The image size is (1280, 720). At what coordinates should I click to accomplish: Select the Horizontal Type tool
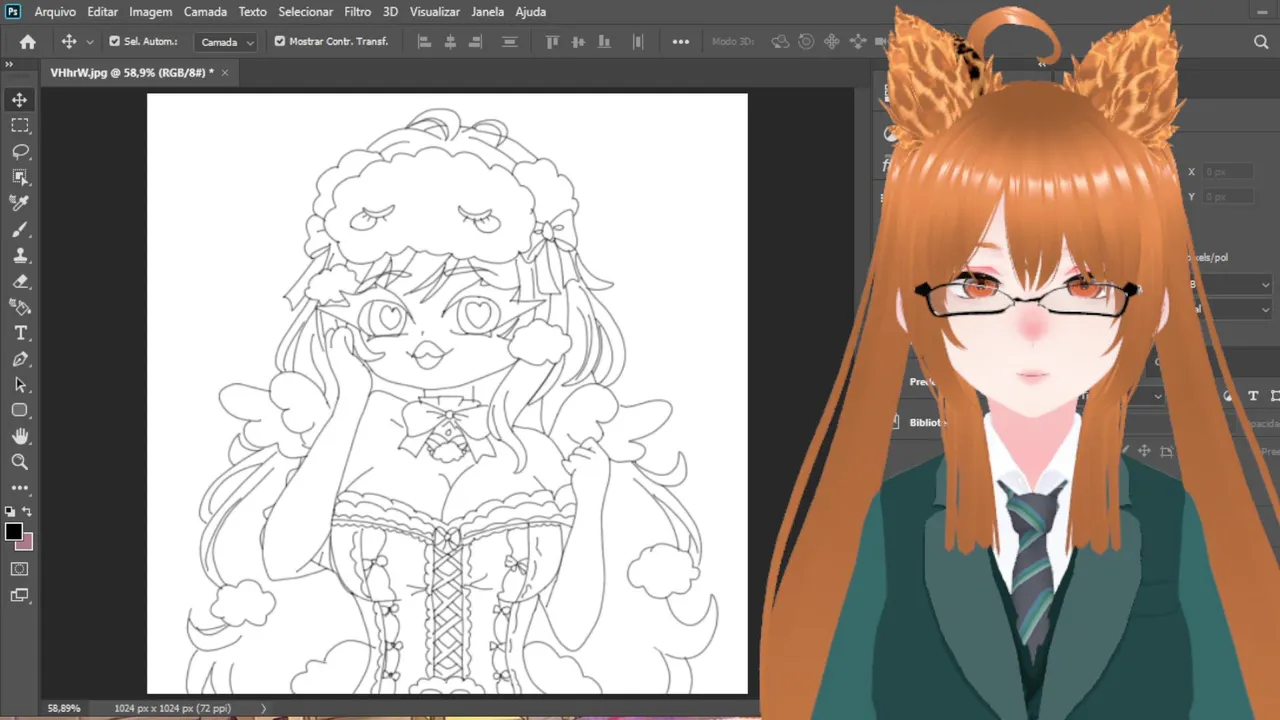pos(19,333)
